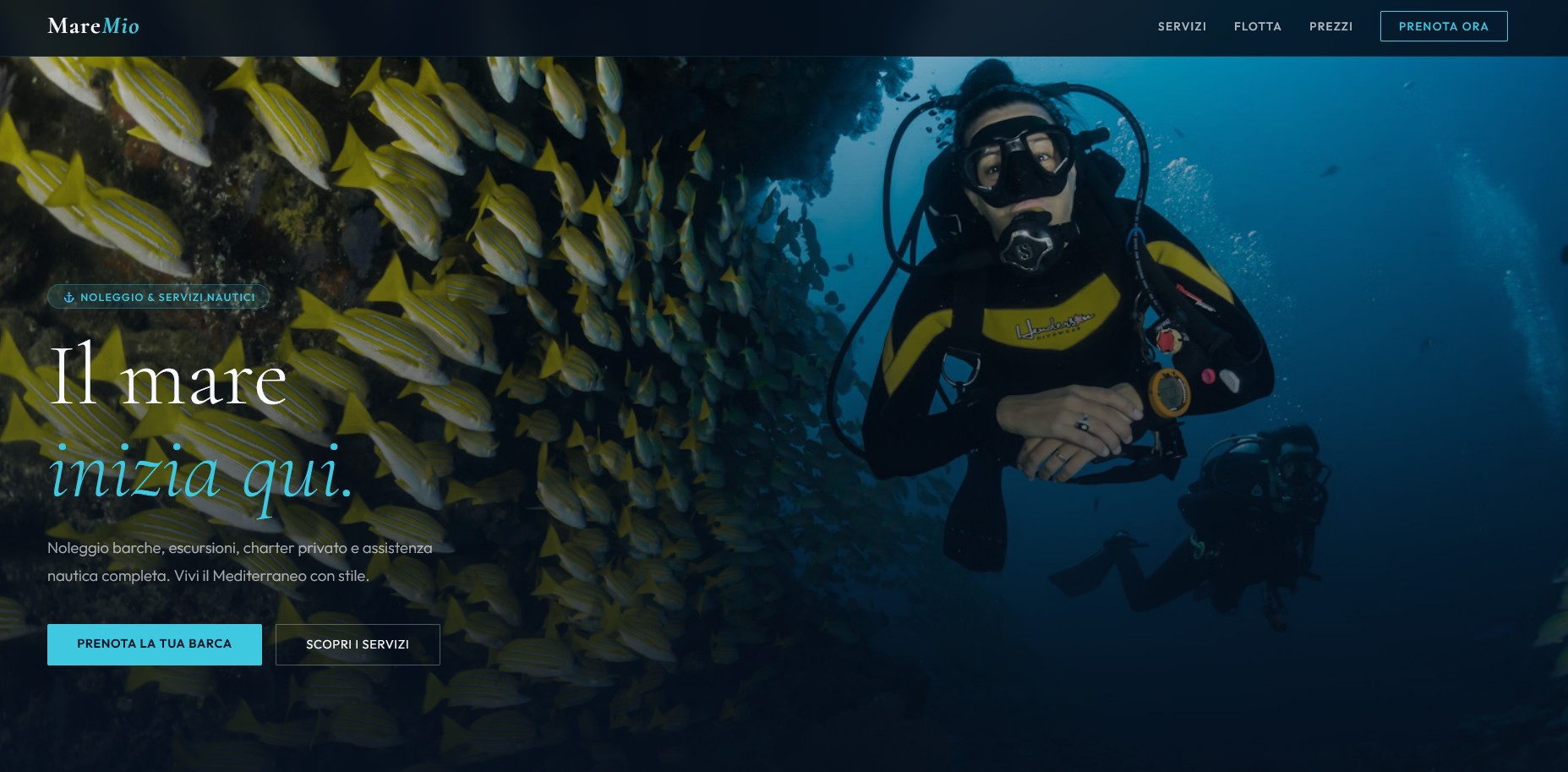
Task: Click the brand logo on the diver's wetsuit
Action: point(1053,326)
